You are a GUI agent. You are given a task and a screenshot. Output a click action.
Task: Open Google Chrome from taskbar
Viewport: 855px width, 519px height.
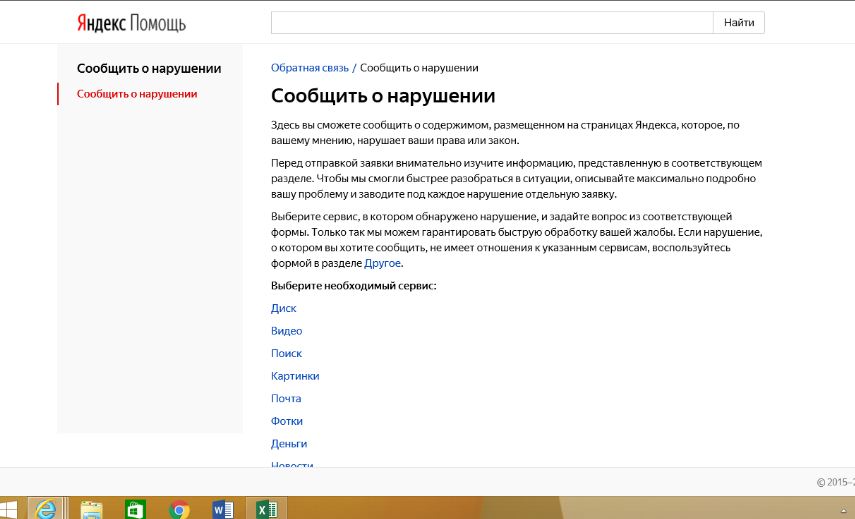pyautogui.click(x=180, y=509)
